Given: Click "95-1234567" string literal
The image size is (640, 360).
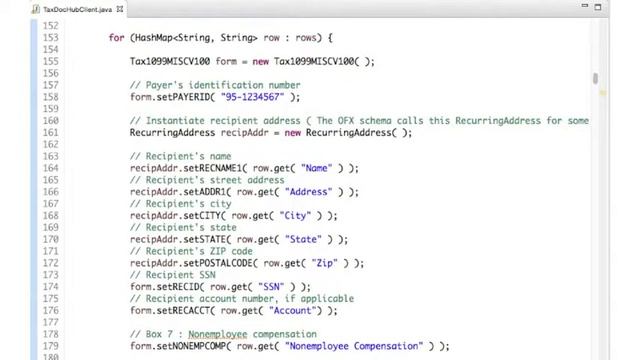Looking at the screenshot, I should pyautogui.click(x=252, y=97).
